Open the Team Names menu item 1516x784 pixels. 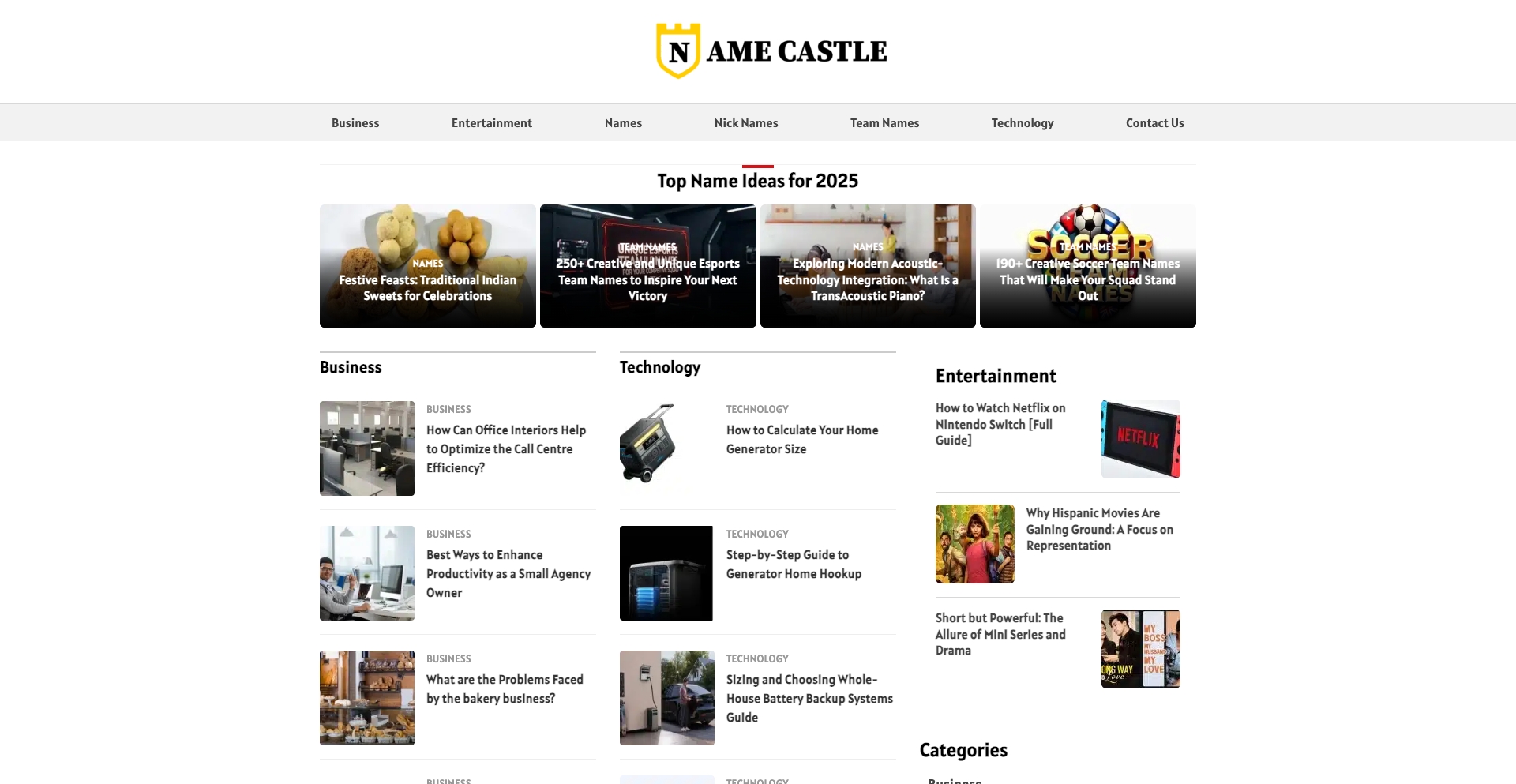884,122
